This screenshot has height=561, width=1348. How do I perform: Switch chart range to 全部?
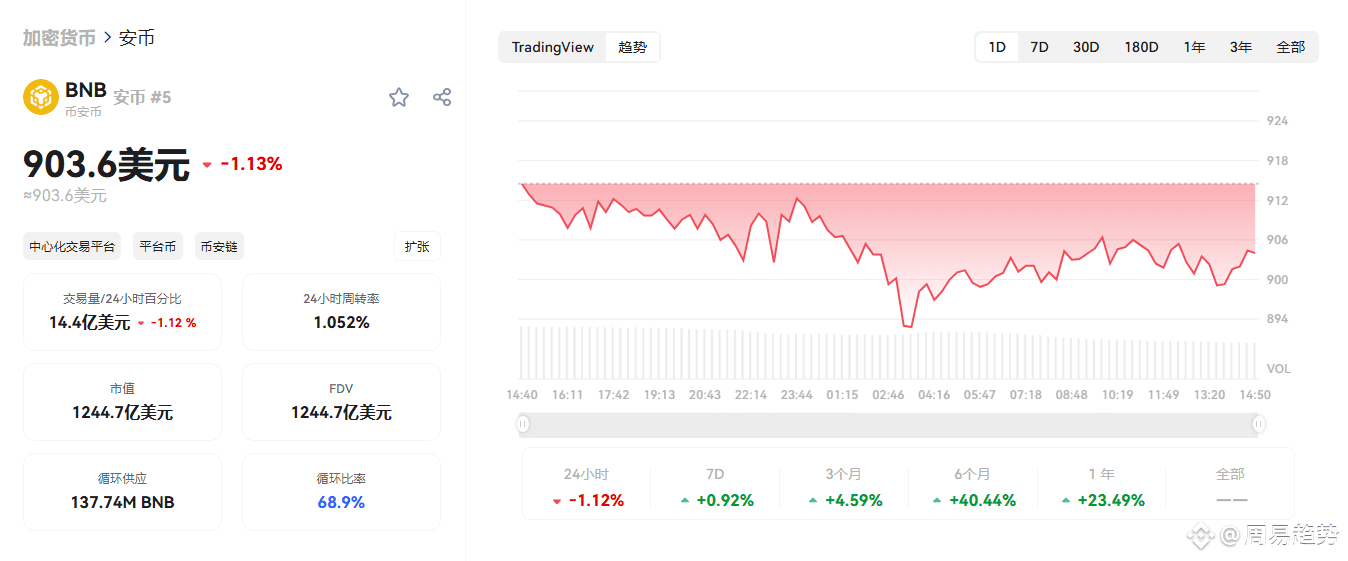point(1290,47)
